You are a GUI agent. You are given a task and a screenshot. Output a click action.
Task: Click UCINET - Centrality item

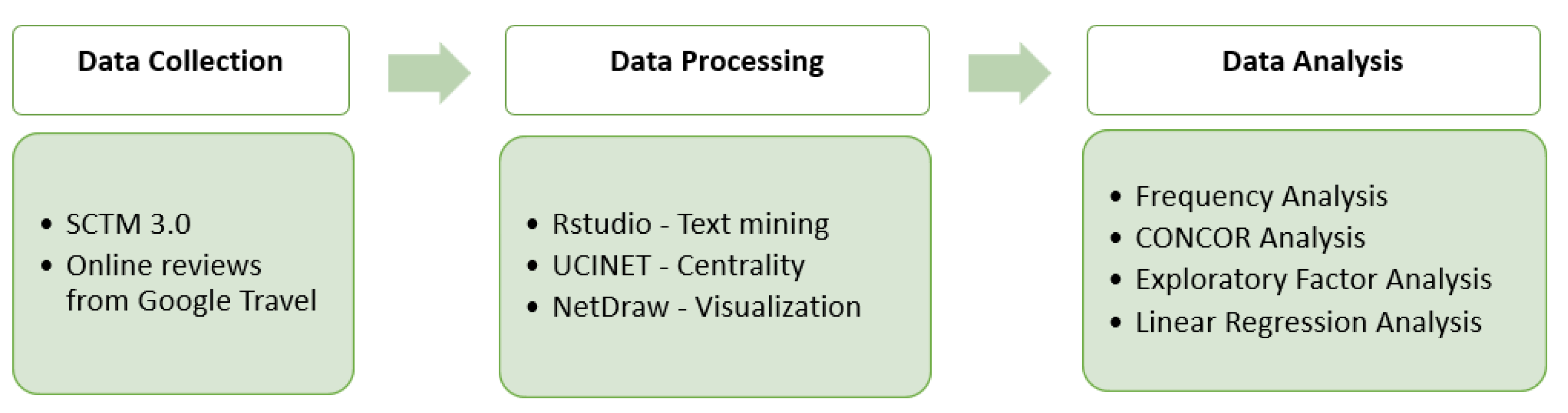678,266
